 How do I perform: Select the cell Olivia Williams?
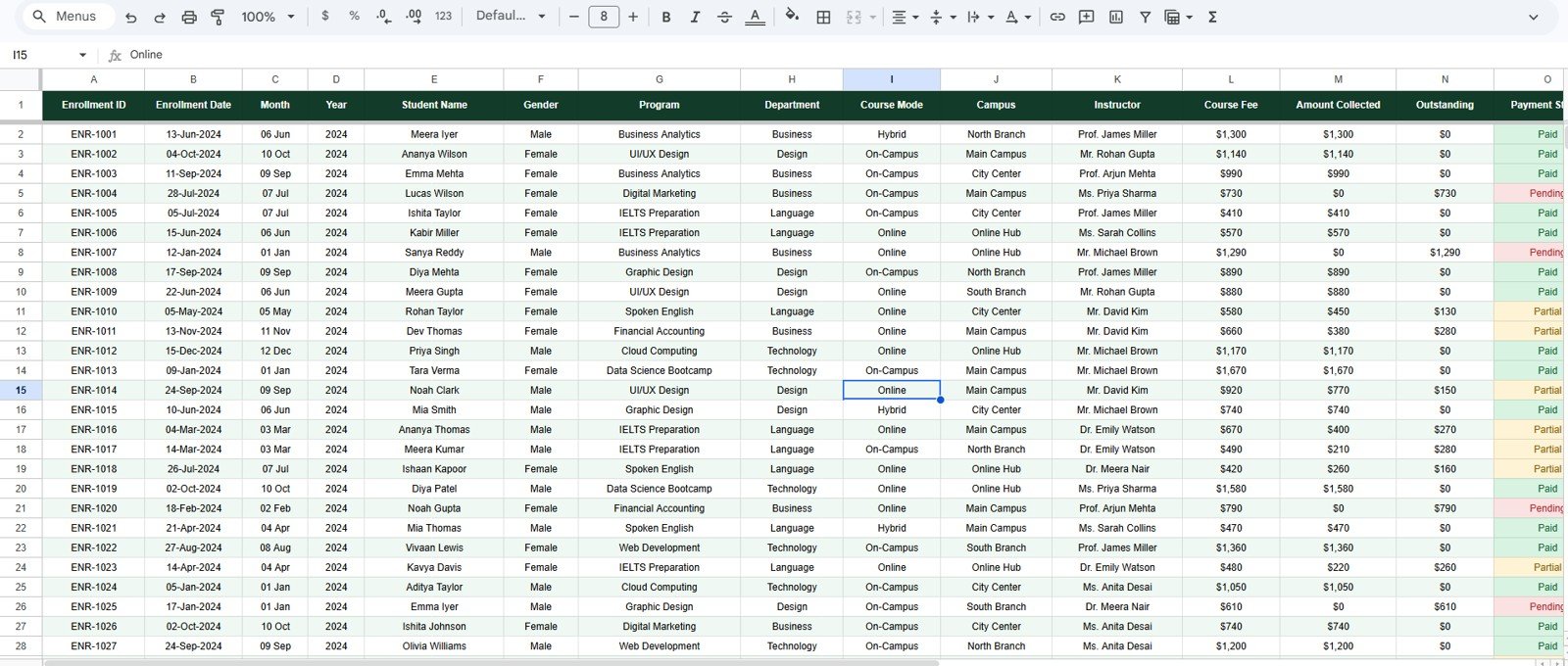click(434, 646)
